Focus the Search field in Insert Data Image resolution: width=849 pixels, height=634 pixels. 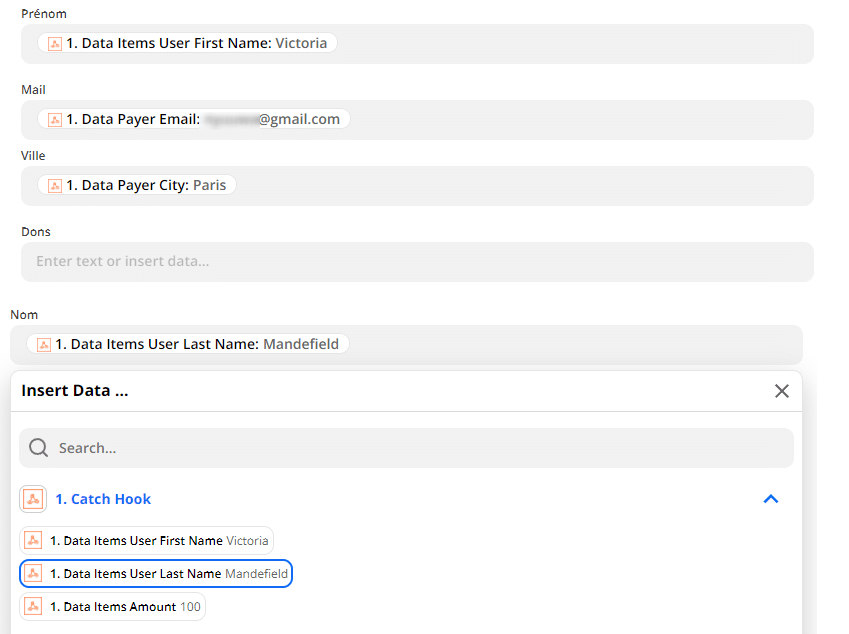(406, 448)
